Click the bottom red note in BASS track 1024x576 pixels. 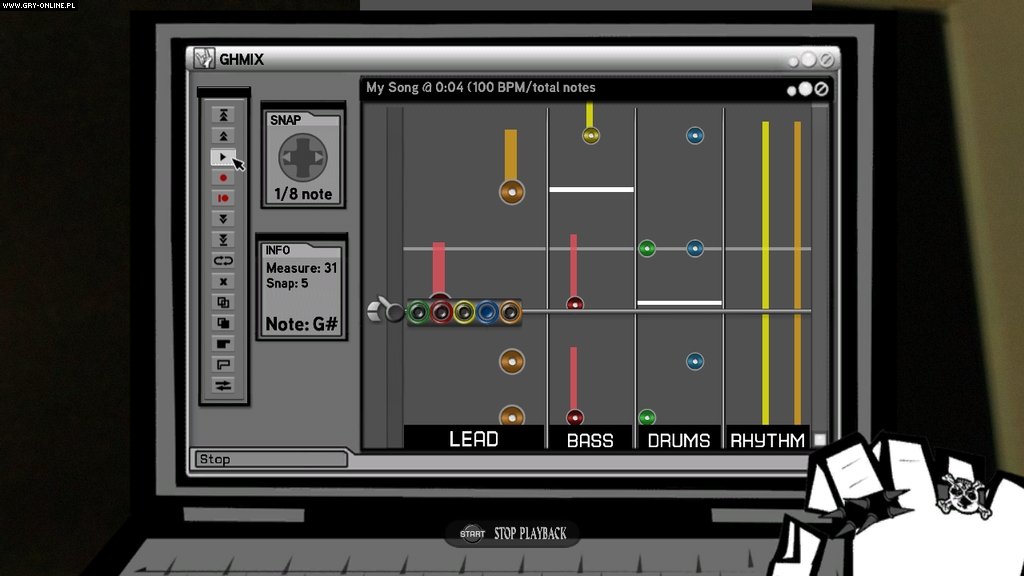(x=575, y=417)
